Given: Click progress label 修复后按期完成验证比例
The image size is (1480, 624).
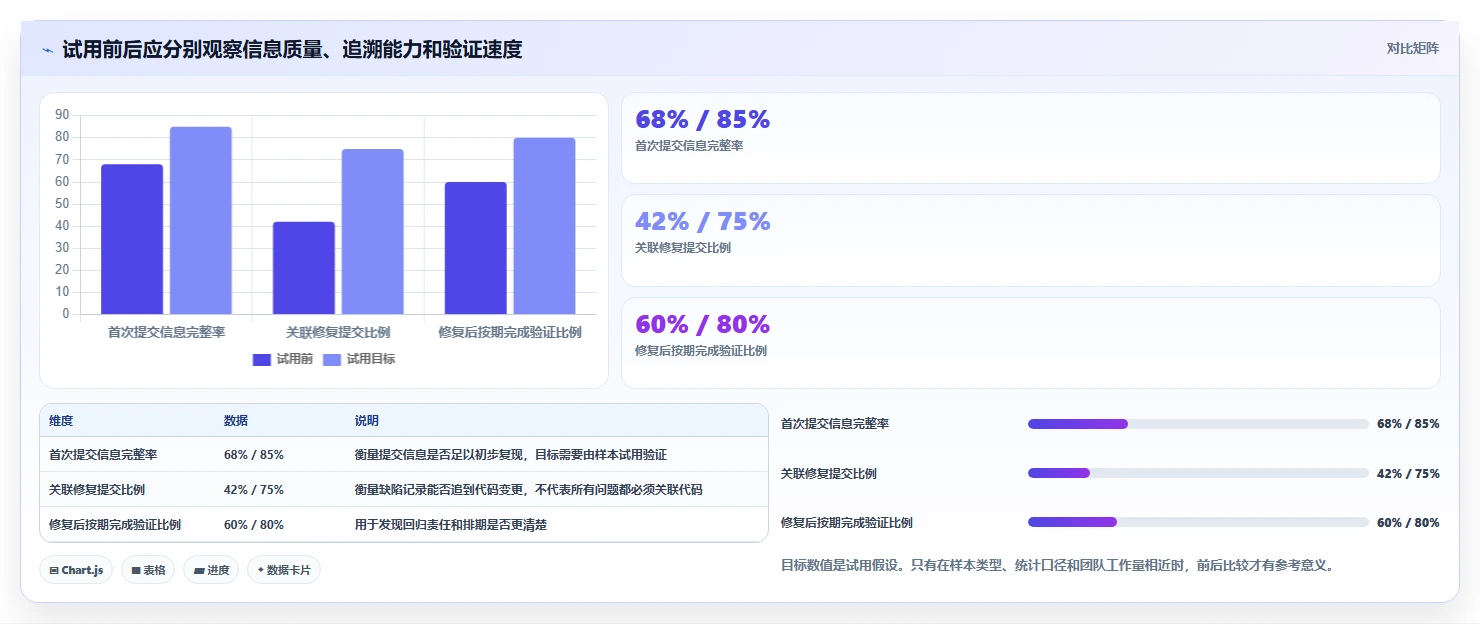Looking at the screenshot, I should (847, 522).
